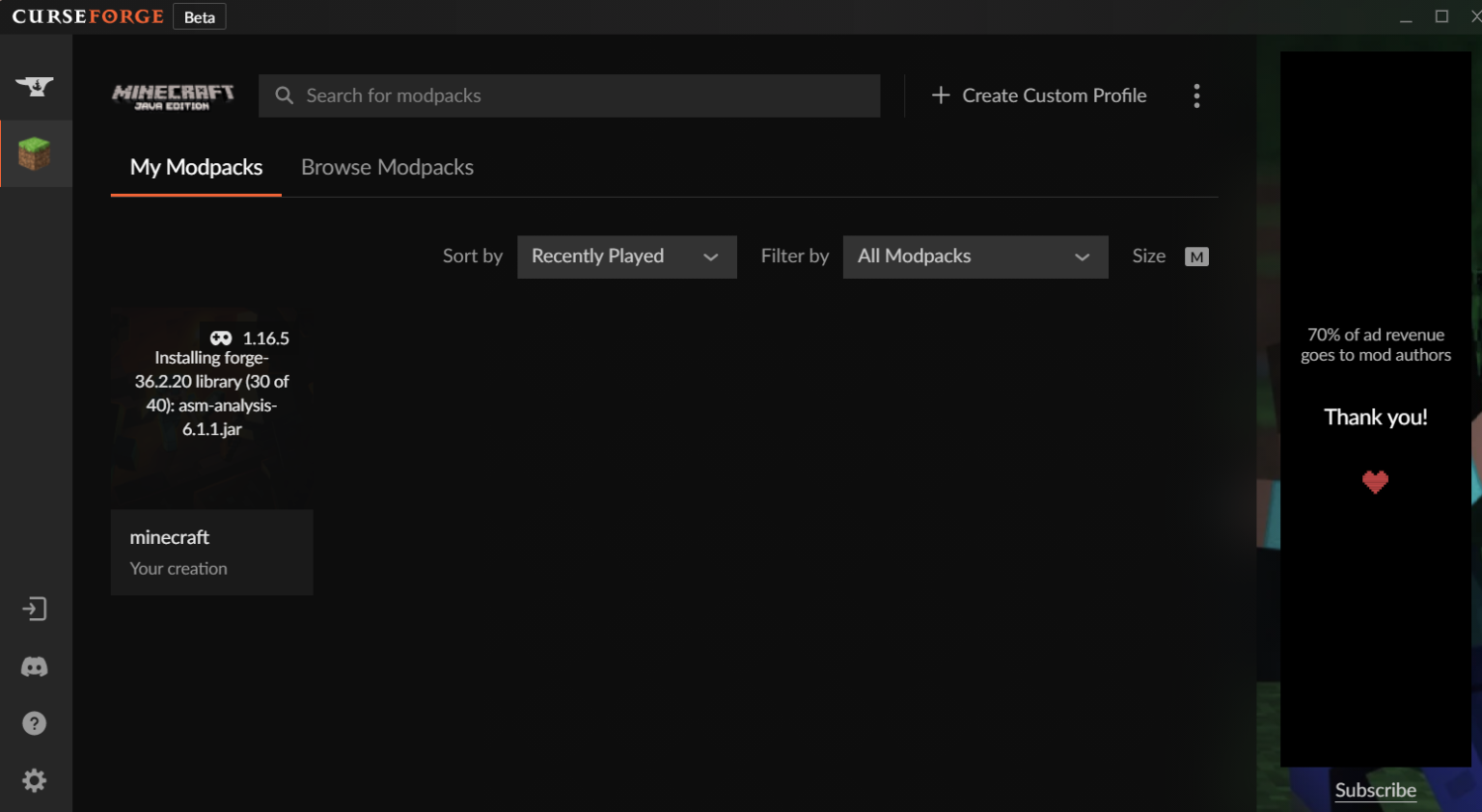Toggle the size M tile button
This screenshot has width=1482, height=812.
[x=1196, y=257]
